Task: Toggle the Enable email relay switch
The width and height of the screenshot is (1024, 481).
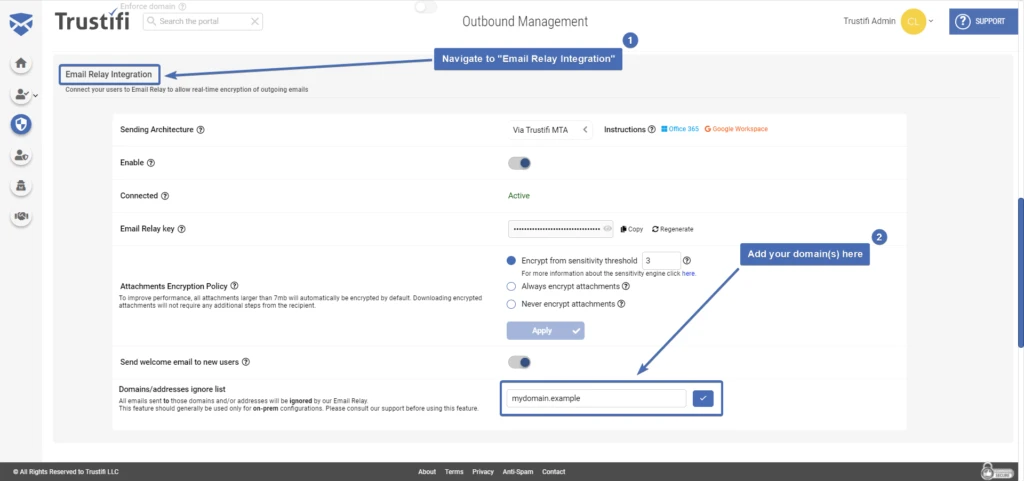Action: coord(519,162)
